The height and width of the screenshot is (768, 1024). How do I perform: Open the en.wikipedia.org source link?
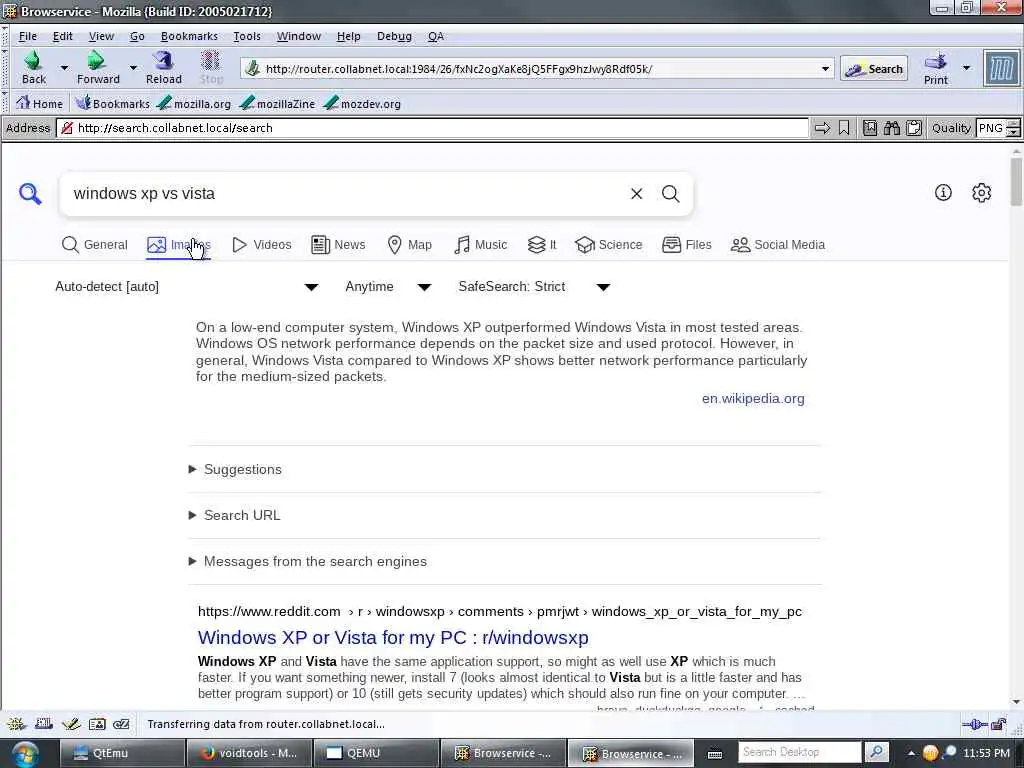(753, 398)
